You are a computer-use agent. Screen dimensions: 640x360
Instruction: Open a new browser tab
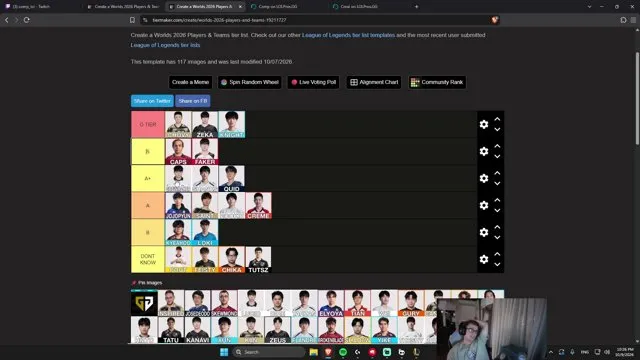(x=416, y=7)
